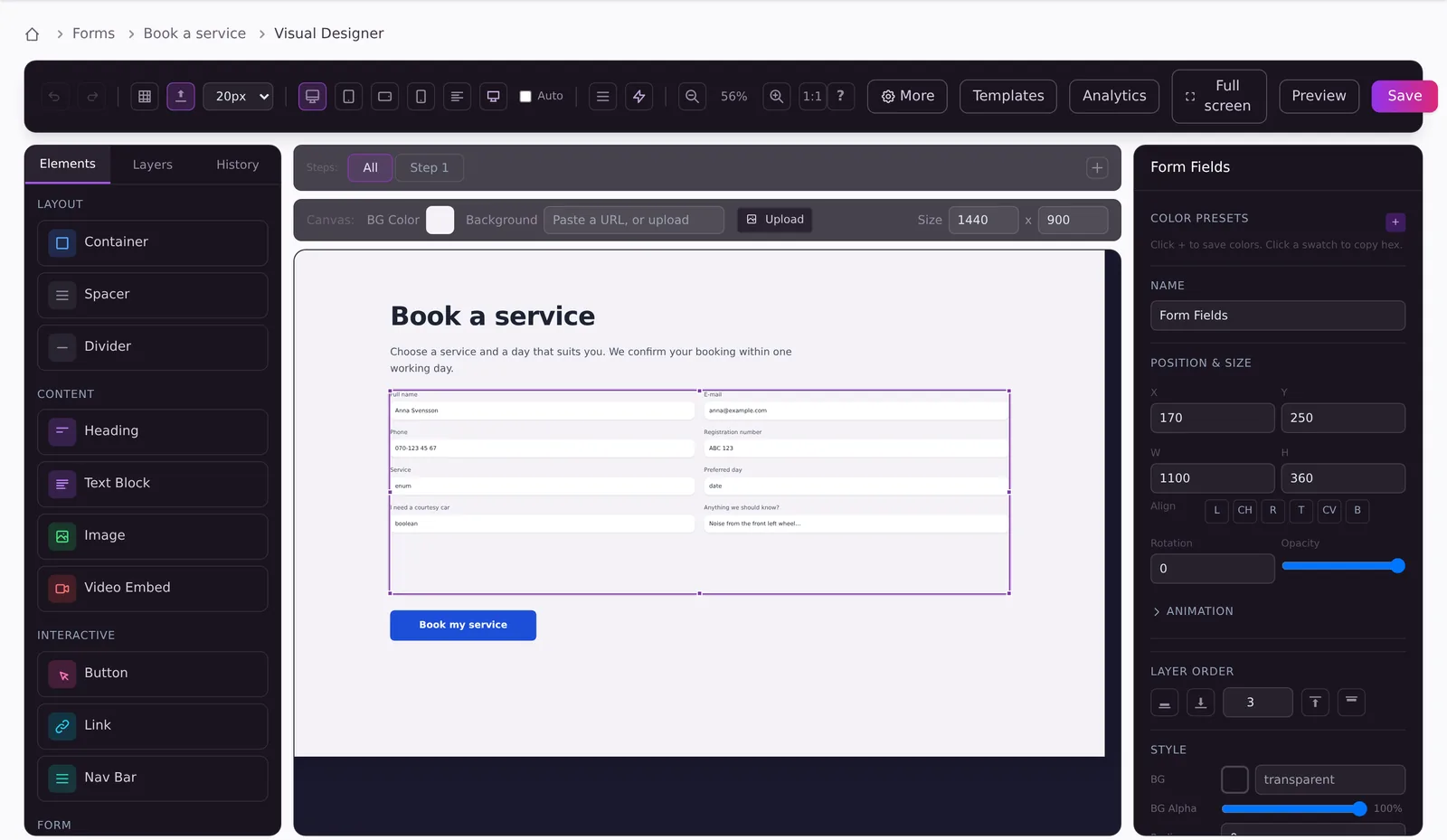Switch to the History tab
Image resolution: width=1447 pixels, height=840 pixels.
237,165
